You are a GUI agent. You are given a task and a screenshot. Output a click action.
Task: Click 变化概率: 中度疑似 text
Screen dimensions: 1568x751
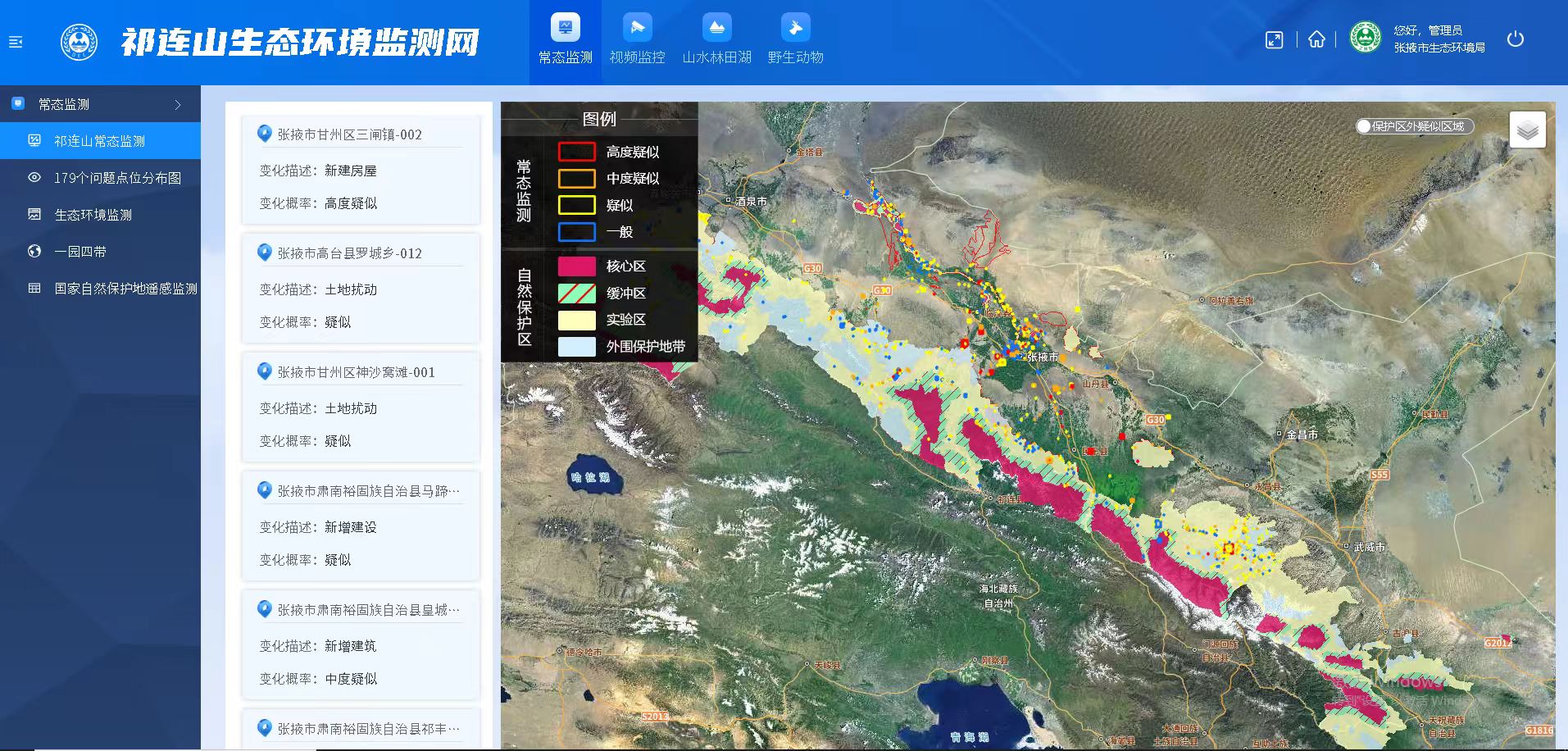(318, 679)
